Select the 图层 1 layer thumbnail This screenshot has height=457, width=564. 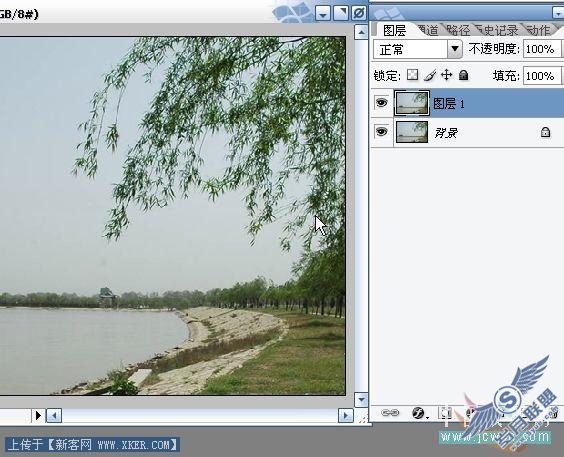(x=412, y=103)
